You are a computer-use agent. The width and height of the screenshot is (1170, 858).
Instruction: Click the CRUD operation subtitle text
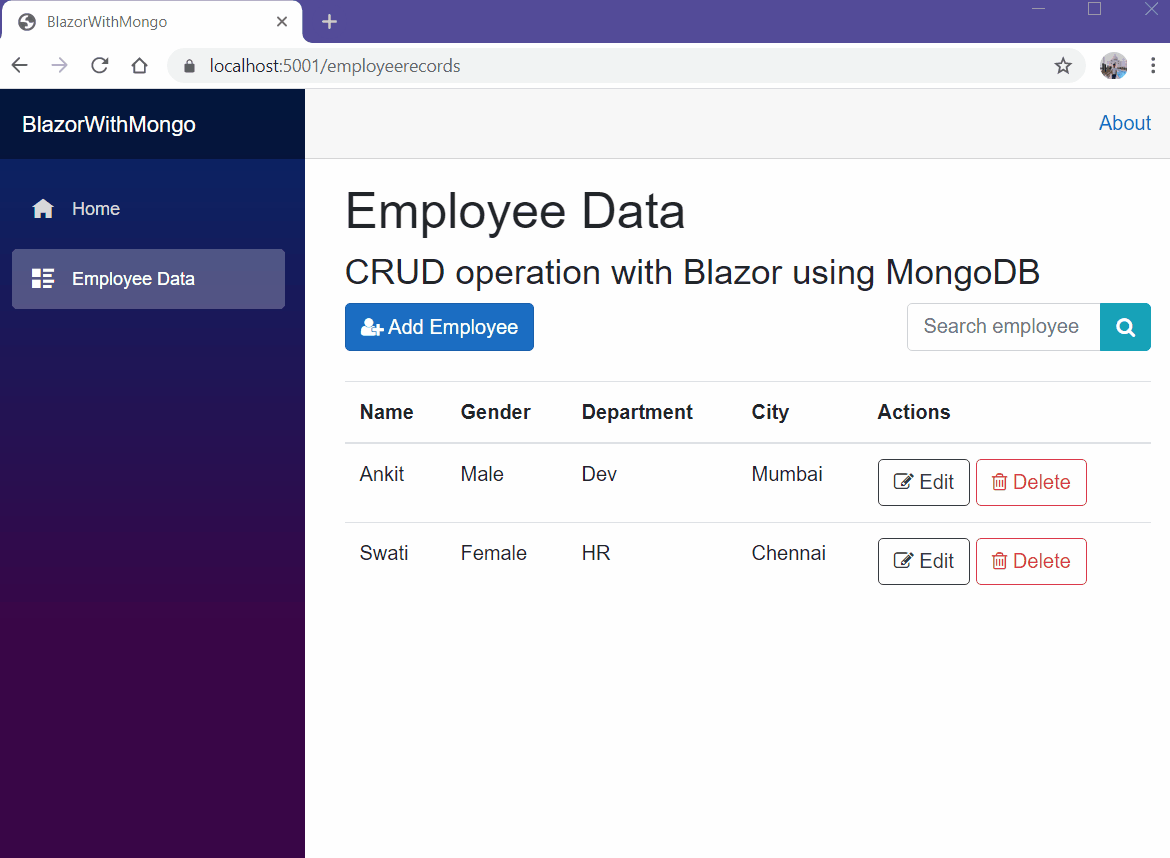point(692,272)
